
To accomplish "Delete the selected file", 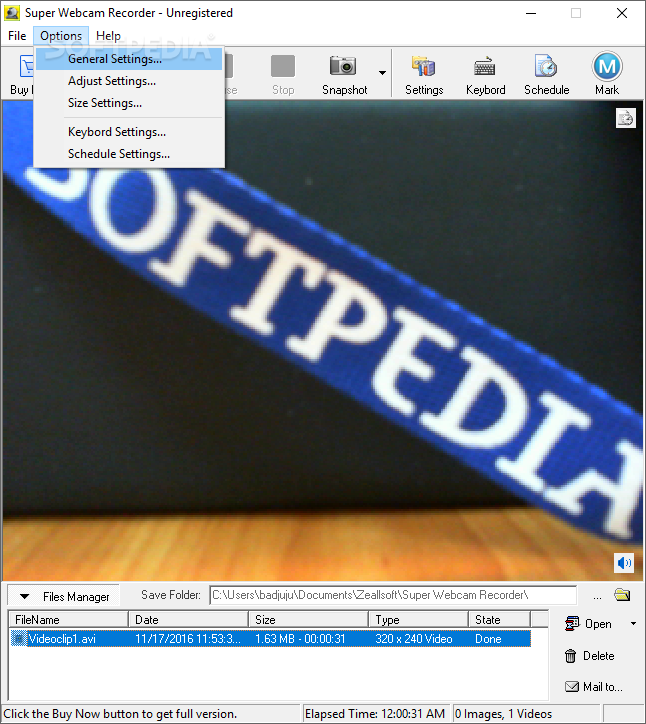I will pos(589,656).
